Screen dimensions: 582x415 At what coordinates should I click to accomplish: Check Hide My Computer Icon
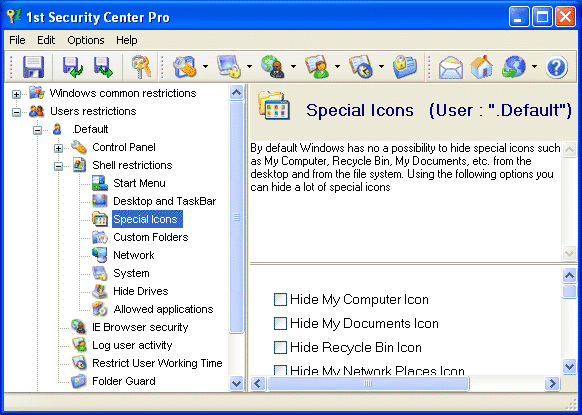pyautogui.click(x=280, y=300)
